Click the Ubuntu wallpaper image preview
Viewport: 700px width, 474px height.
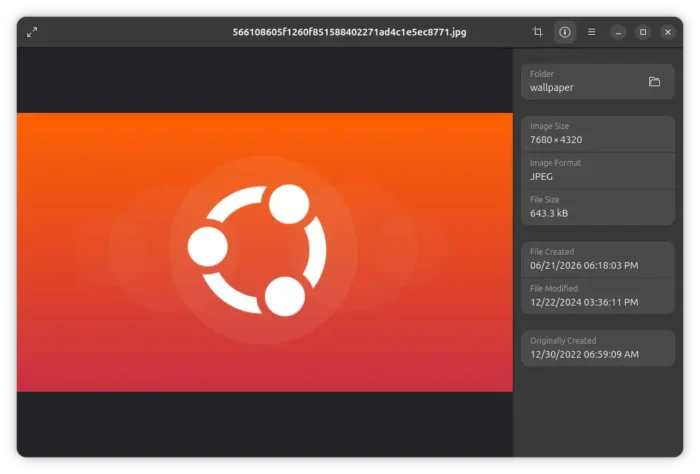pos(265,252)
